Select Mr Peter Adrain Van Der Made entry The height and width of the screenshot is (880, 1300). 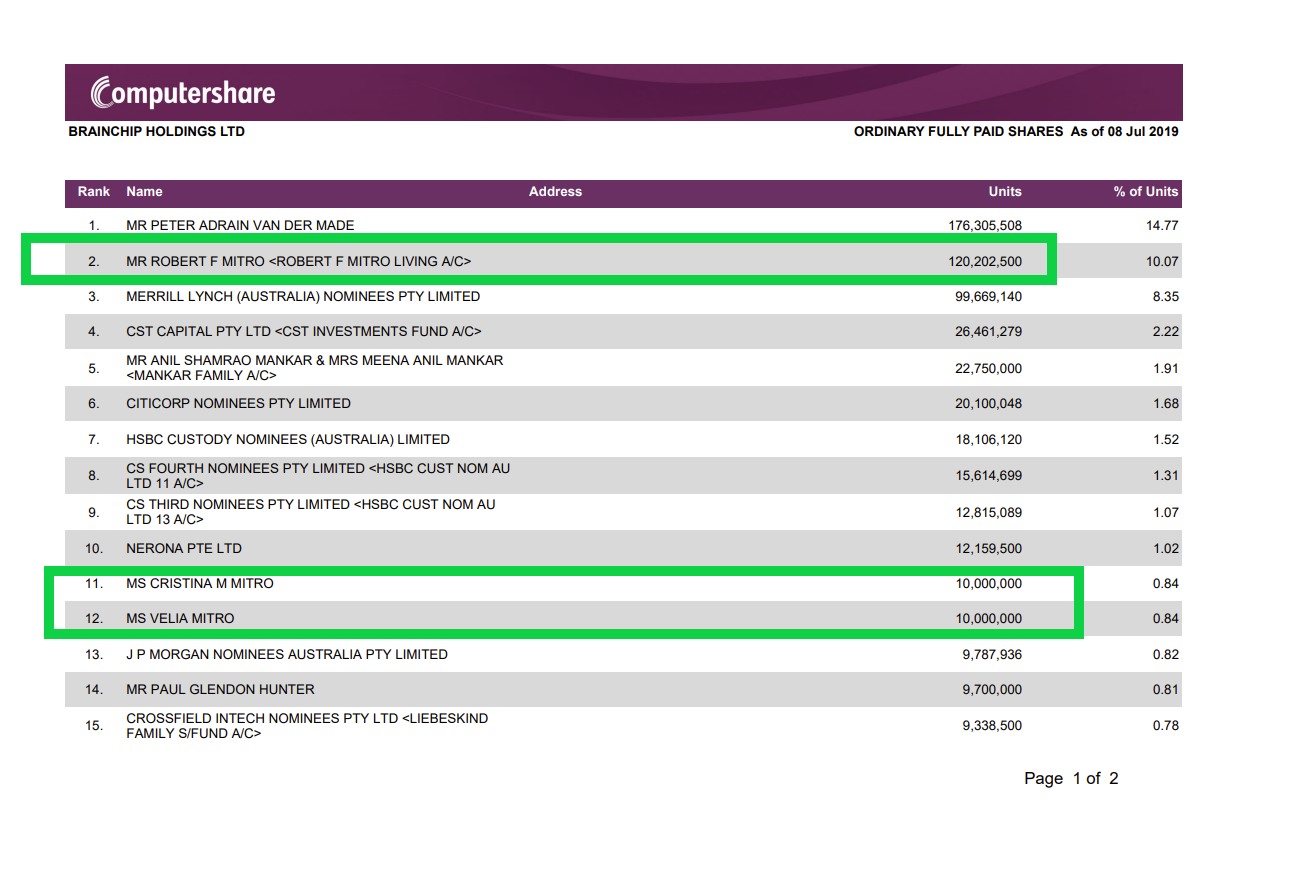tap(240, 225)
